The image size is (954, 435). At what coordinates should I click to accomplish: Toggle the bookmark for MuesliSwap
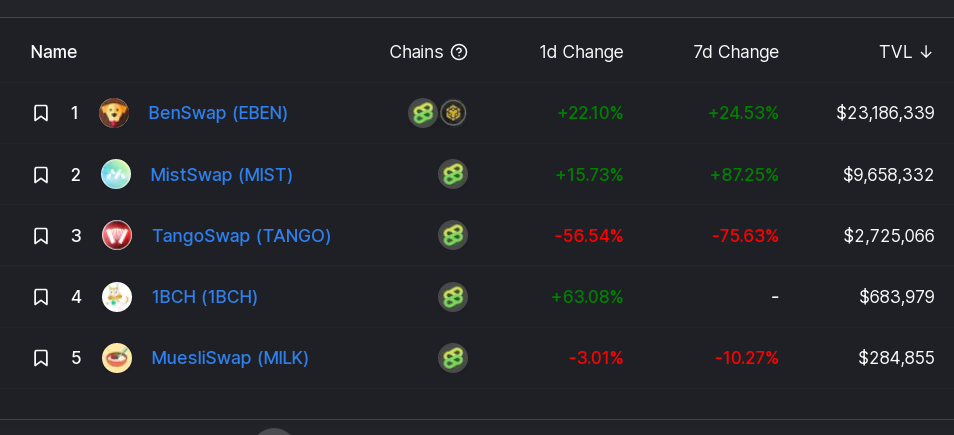click(x=41, y=358)
